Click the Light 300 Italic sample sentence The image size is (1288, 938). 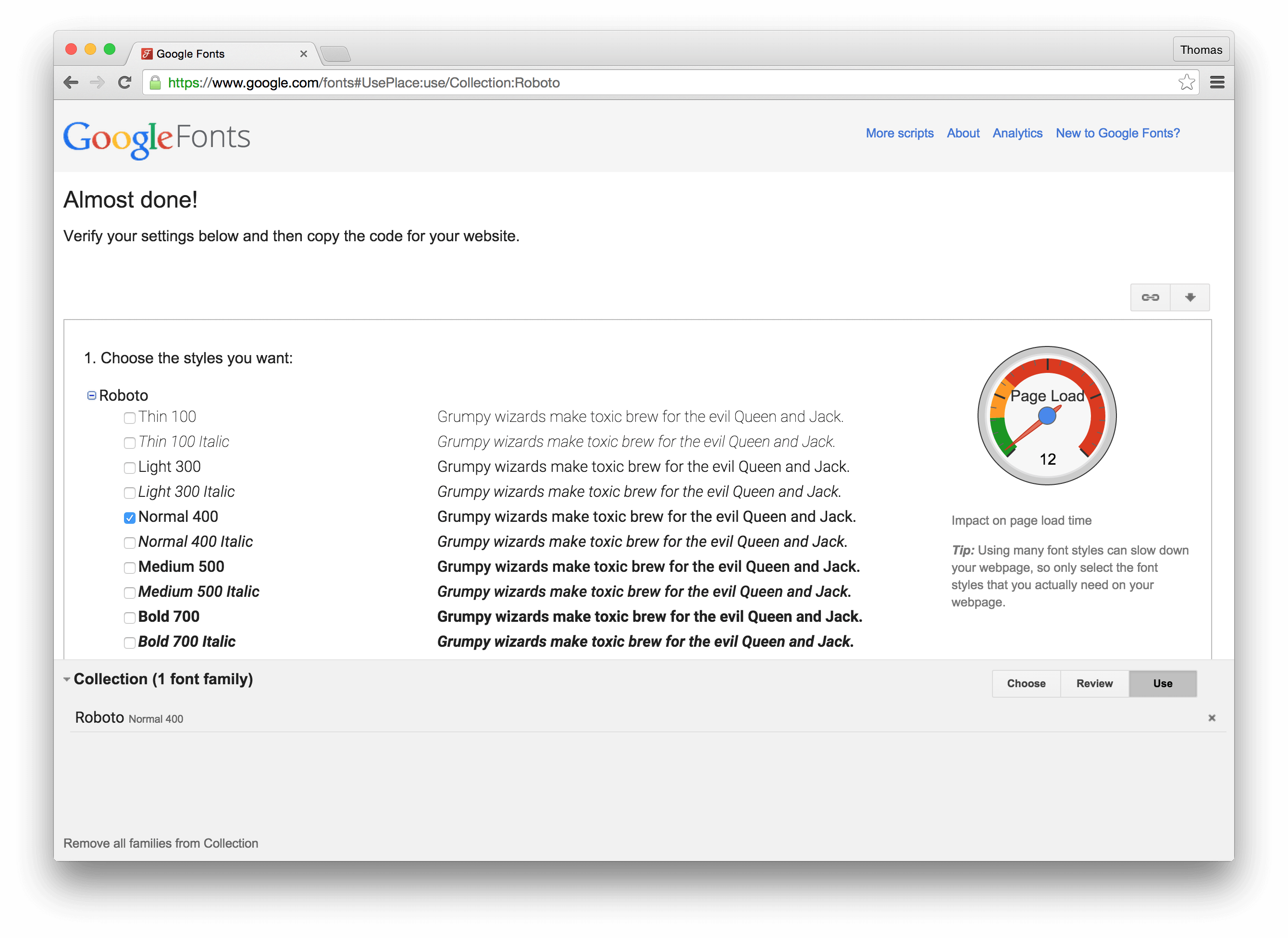pyautogui.click(x=639, y=492)
